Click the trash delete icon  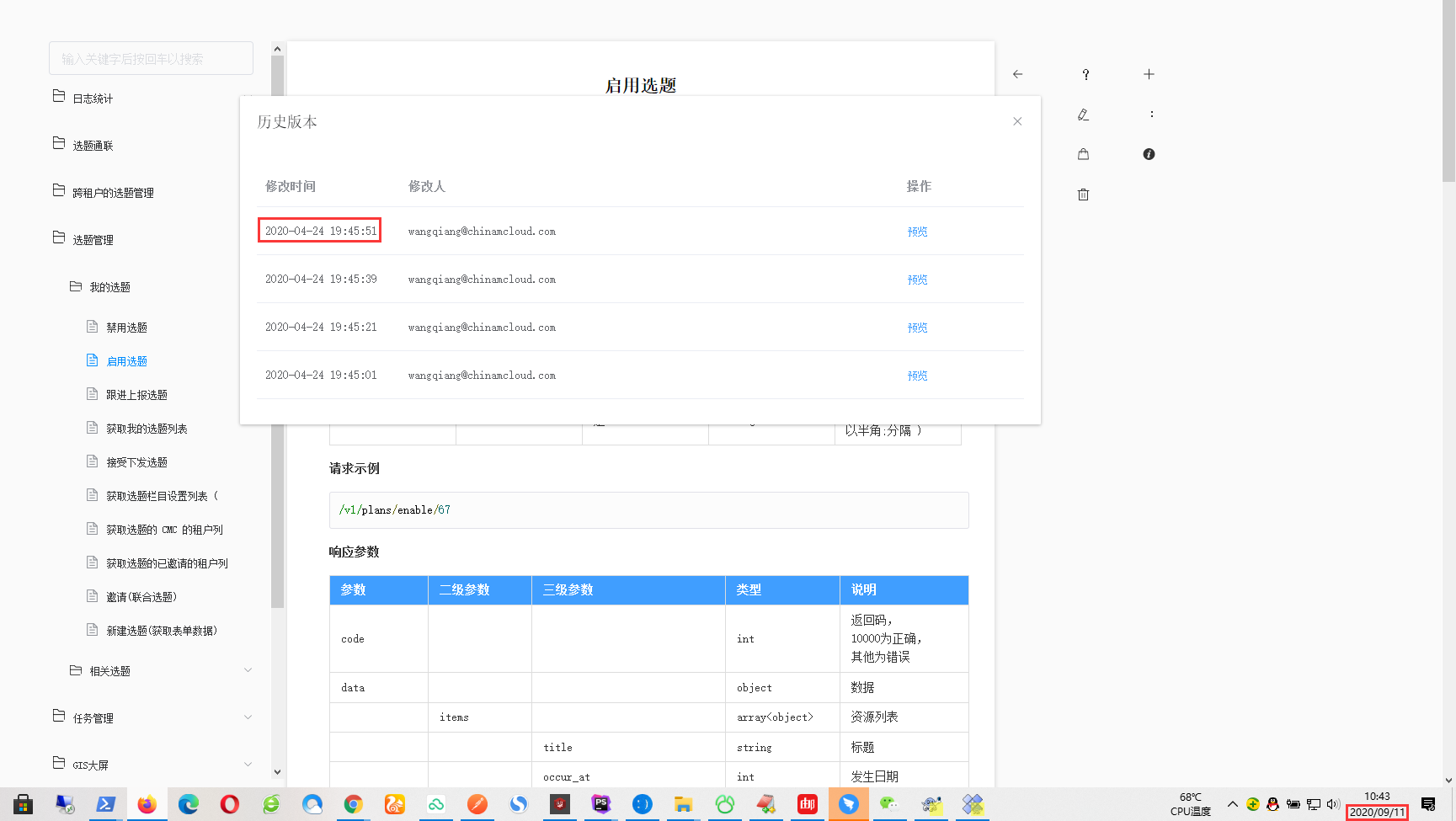click(x=1083, y=195)
